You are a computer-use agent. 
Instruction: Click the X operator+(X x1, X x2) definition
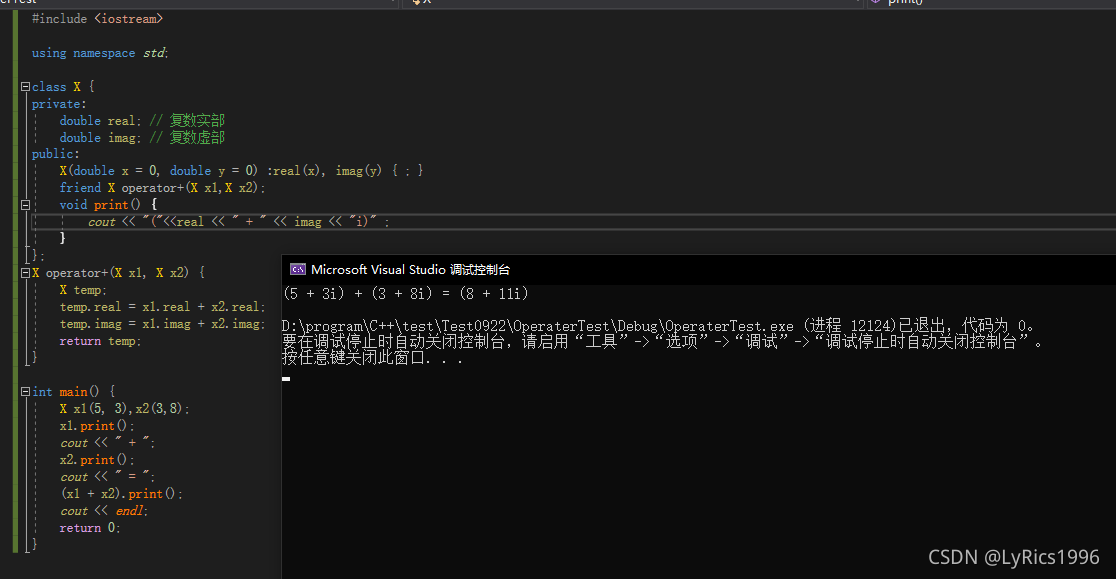coord(118,273)
